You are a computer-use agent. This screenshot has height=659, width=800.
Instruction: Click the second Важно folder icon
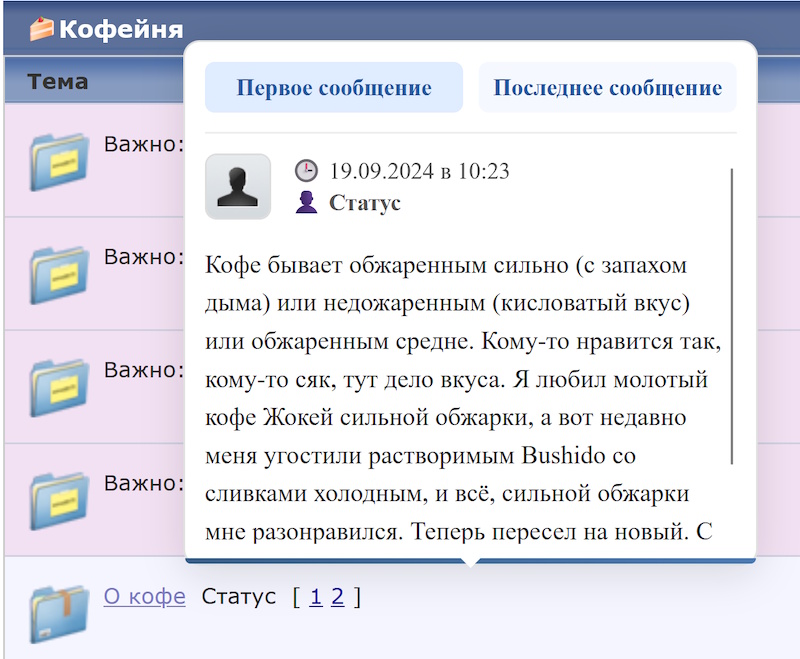coord(59,275)
